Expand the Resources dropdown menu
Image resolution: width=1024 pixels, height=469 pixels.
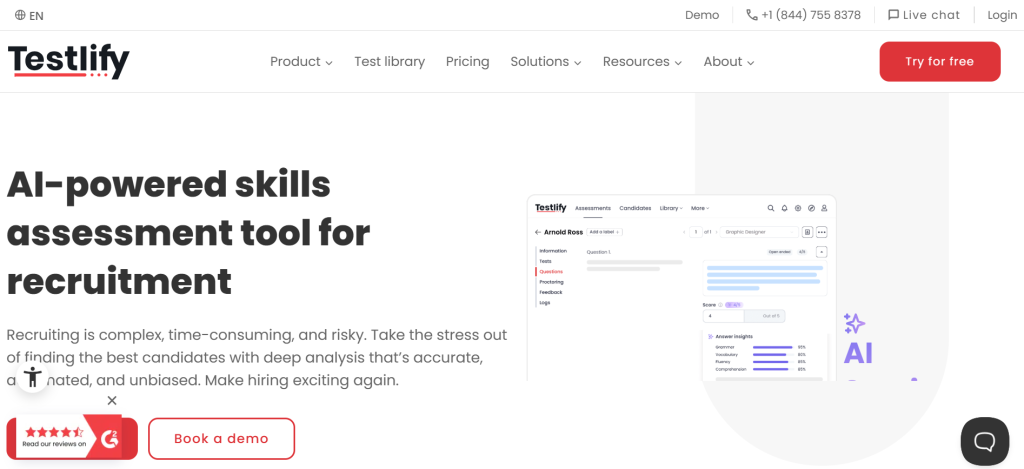coord(642,61)
